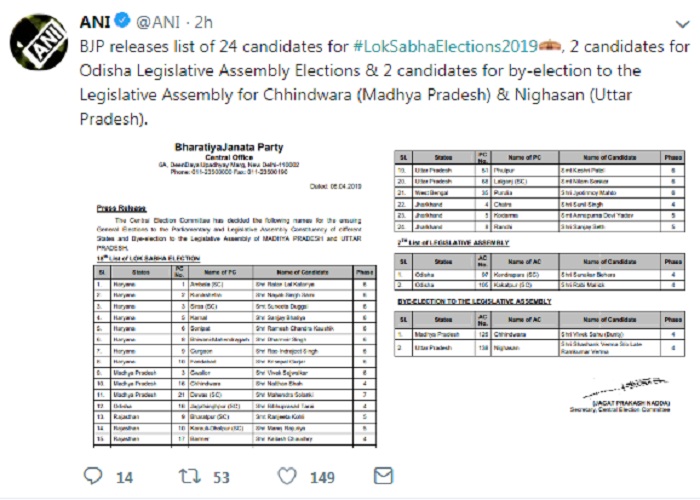Click the reply count 14
Image resolution: width=700 pixels, height=500 pixels.
125,478
